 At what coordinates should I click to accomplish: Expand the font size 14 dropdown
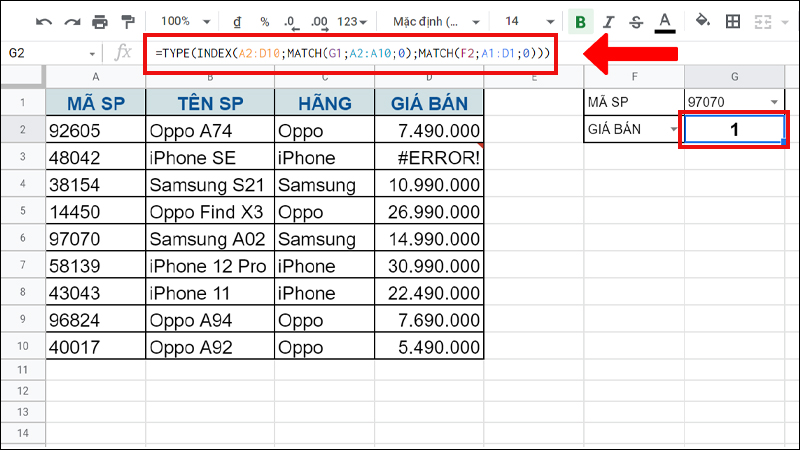[x=525, y=21]
